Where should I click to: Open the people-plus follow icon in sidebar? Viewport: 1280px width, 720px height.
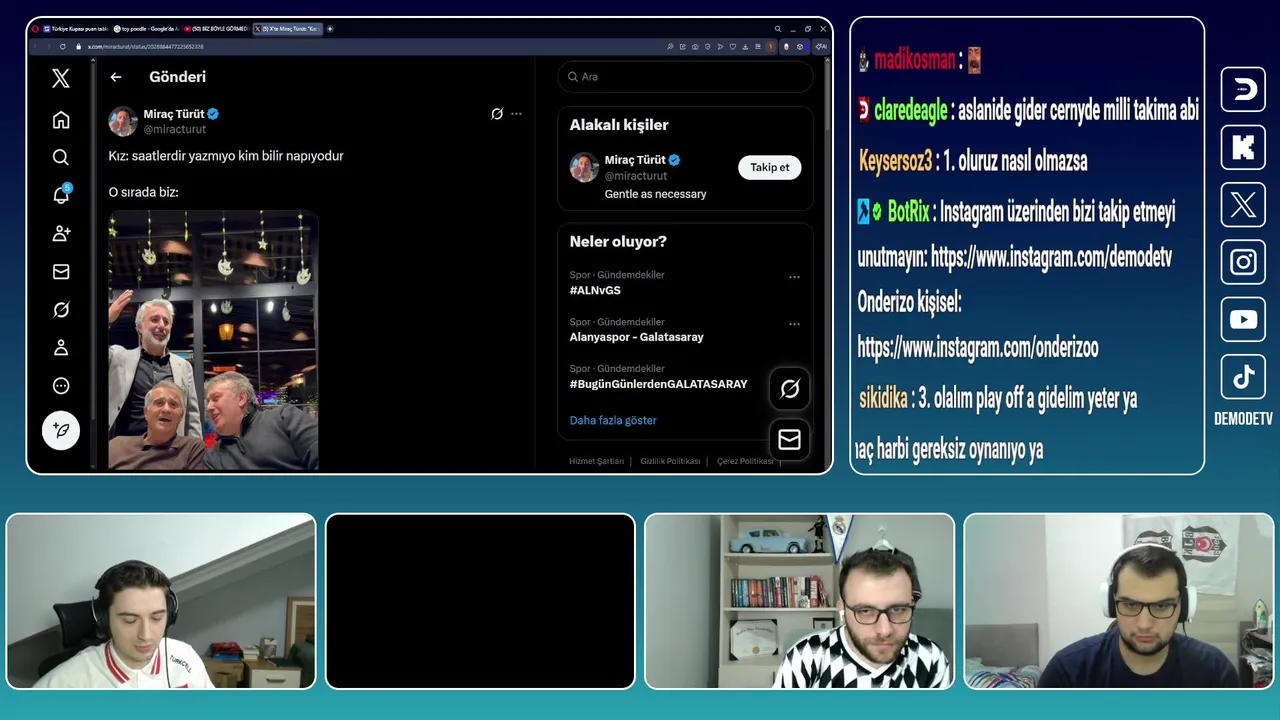pyautogui.click(x=61, y=233)
